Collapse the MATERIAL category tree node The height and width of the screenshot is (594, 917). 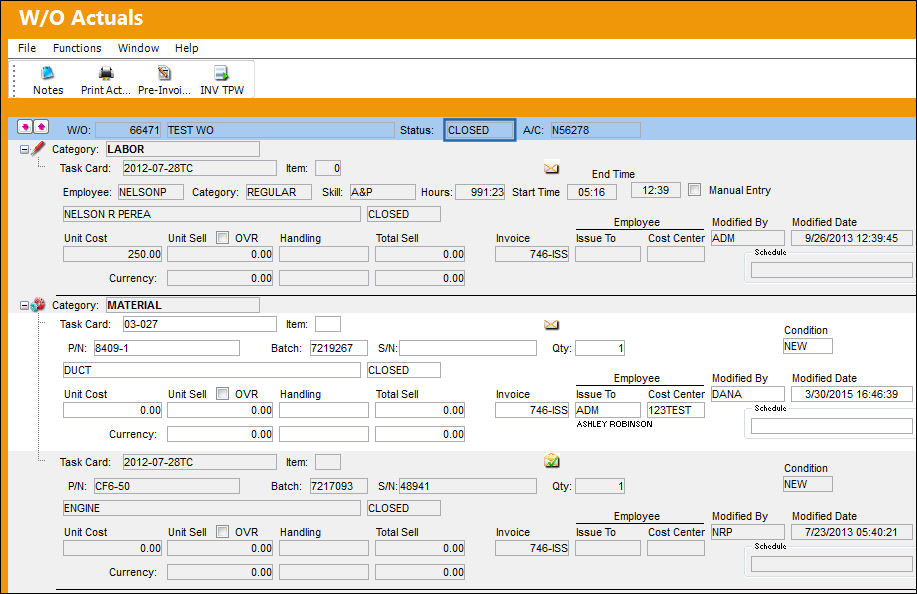click(x=24, y=306)
